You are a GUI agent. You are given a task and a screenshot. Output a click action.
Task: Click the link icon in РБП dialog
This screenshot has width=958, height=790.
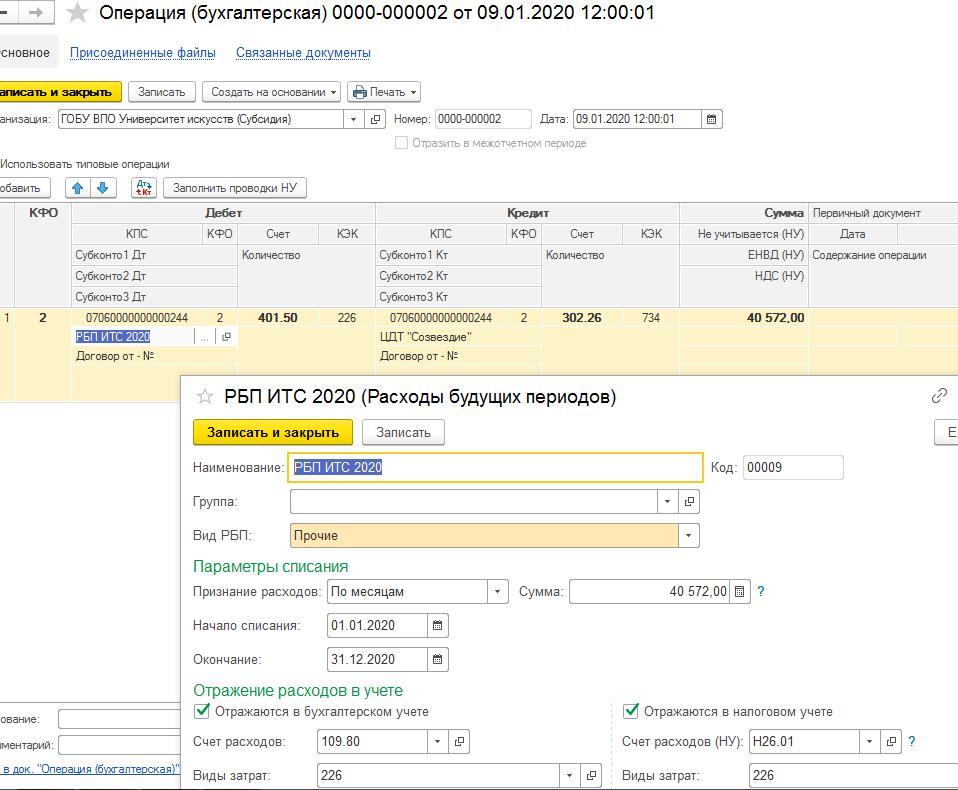939,396
